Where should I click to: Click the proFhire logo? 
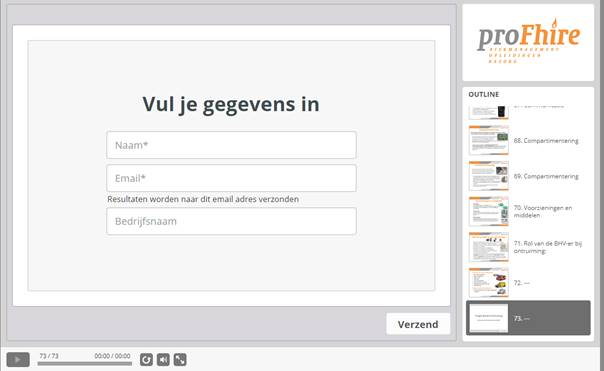coord(528,41)
